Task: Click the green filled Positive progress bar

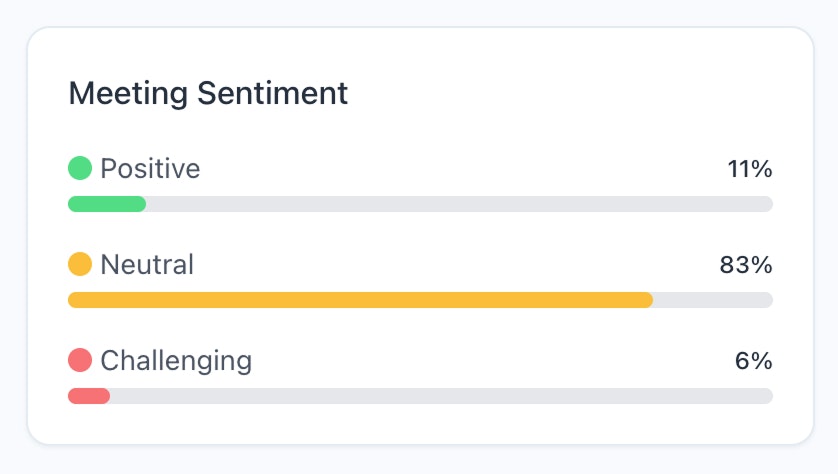Action: 107,204
